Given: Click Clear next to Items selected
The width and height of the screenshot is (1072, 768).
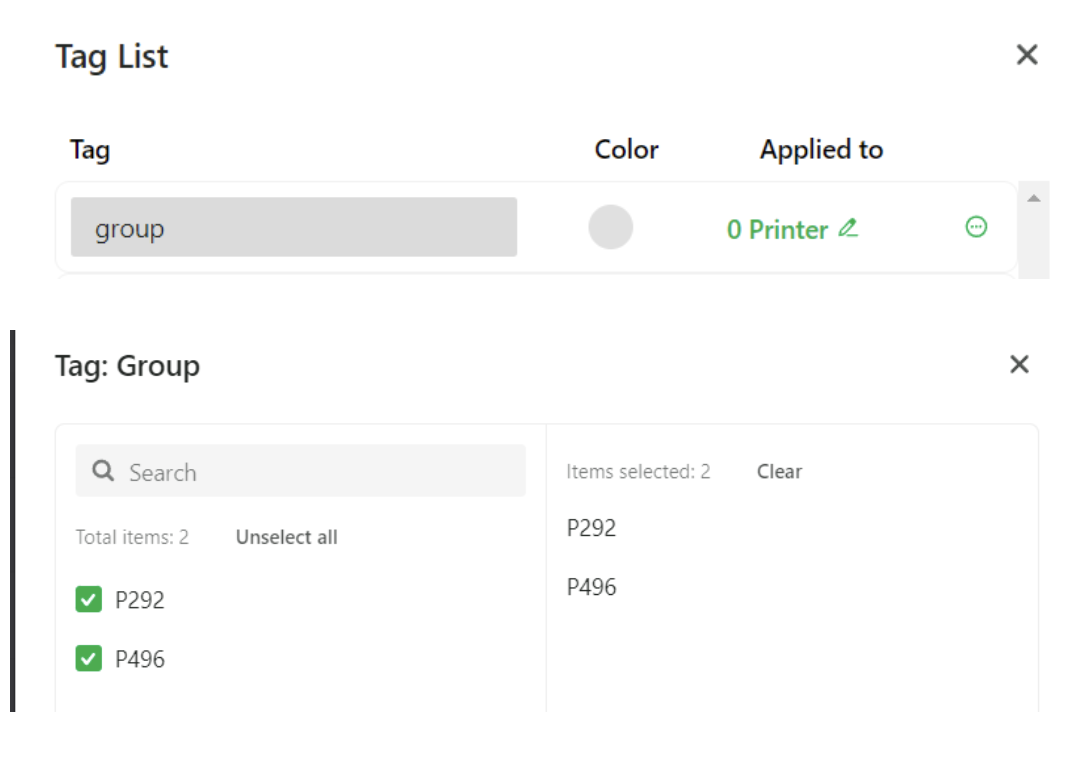Looking at the screenshot, I should pyautogui.click(x=779, y=471).
